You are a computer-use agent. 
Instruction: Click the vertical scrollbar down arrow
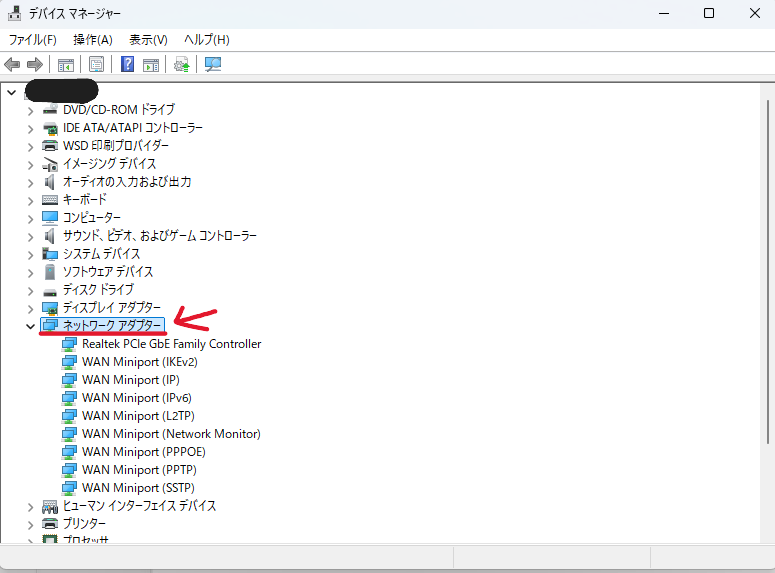[767, 536]
